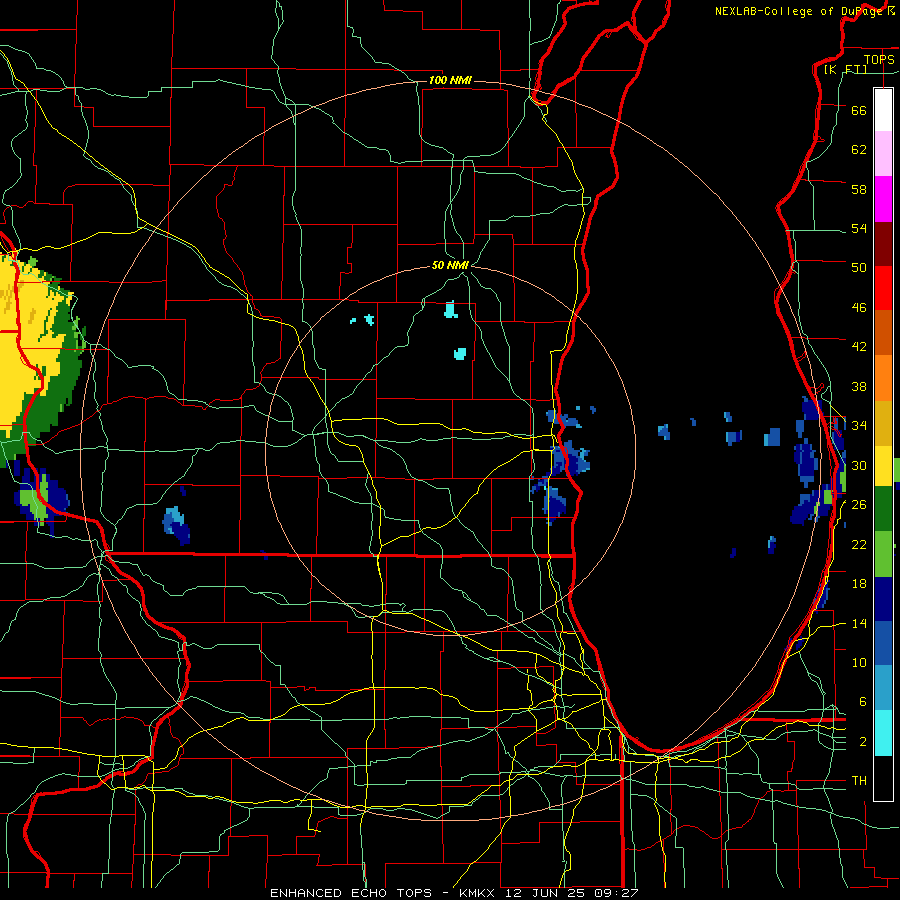Click the cyan echo near 50 NMI label
The image size is (900, 900).
[451, 310]
